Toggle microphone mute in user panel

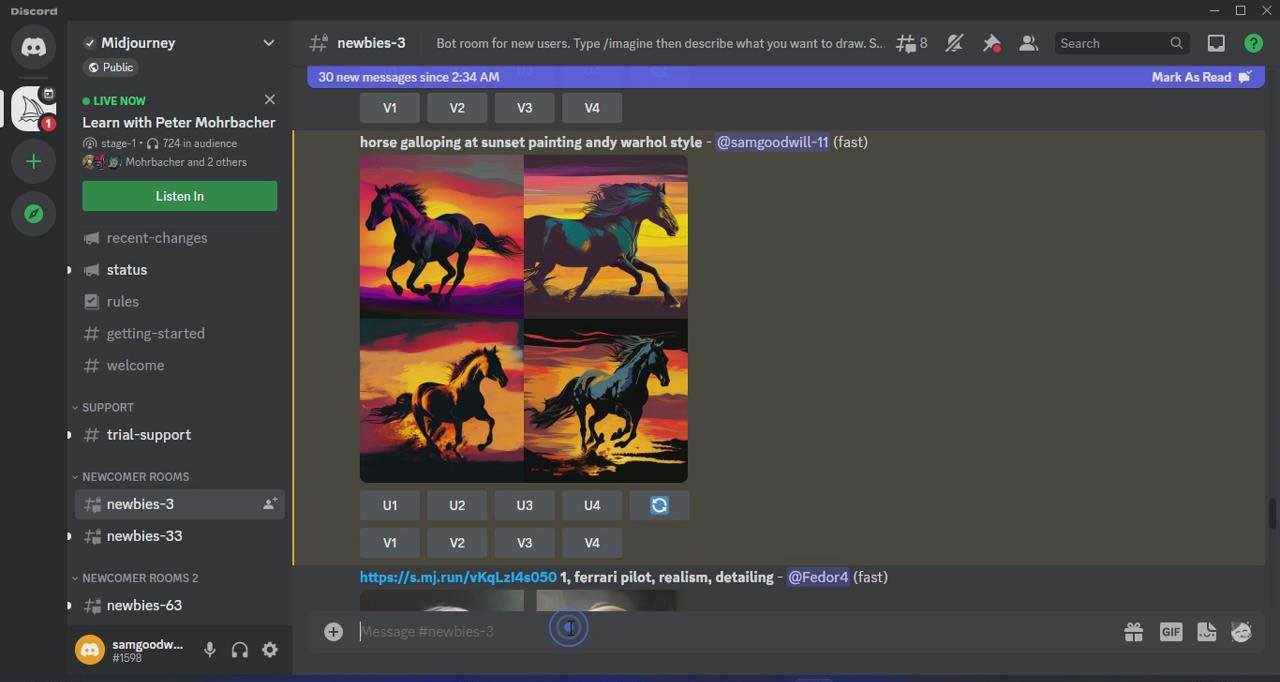click(210, 650)
